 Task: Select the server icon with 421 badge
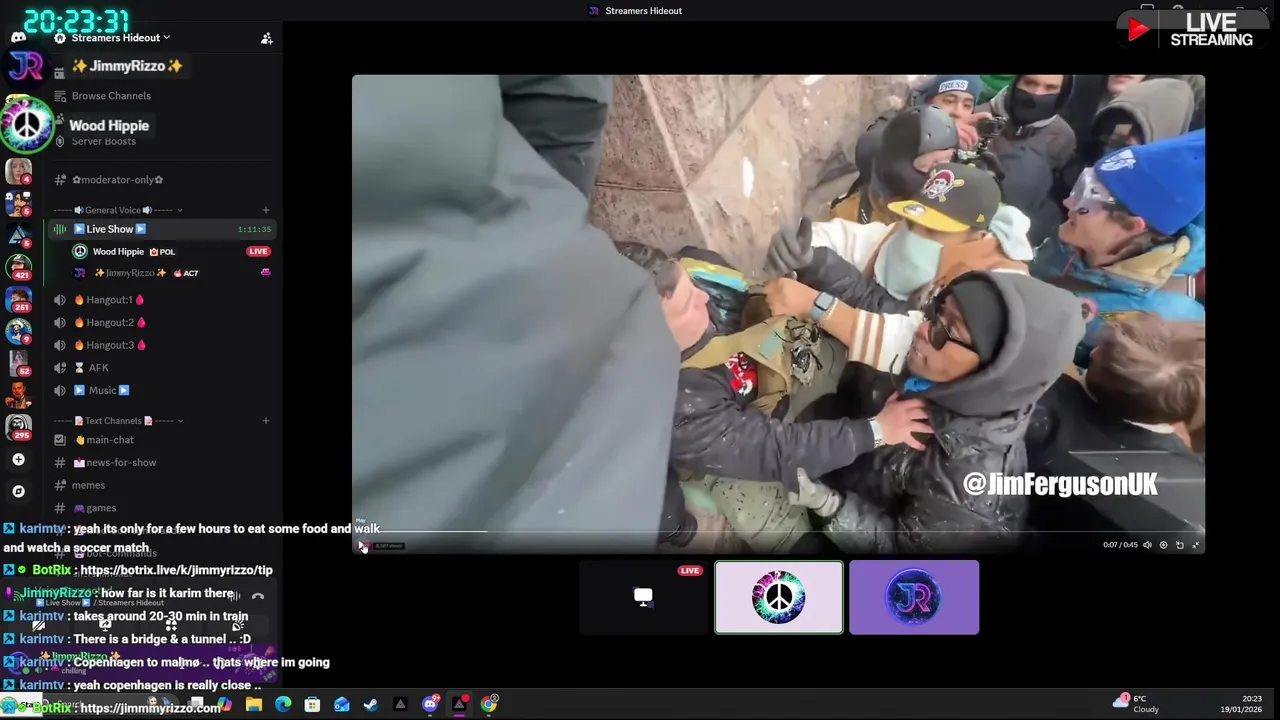coord(18,267)
